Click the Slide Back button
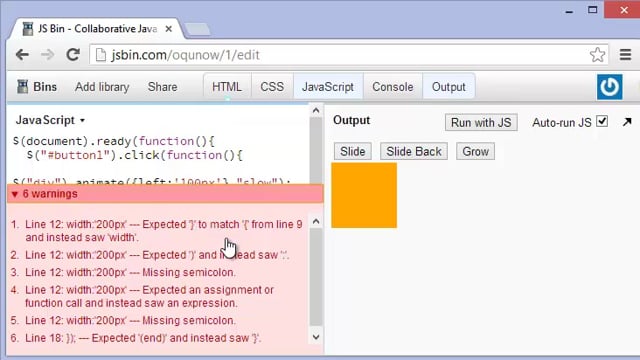640x360 pixels. (414, 151)
